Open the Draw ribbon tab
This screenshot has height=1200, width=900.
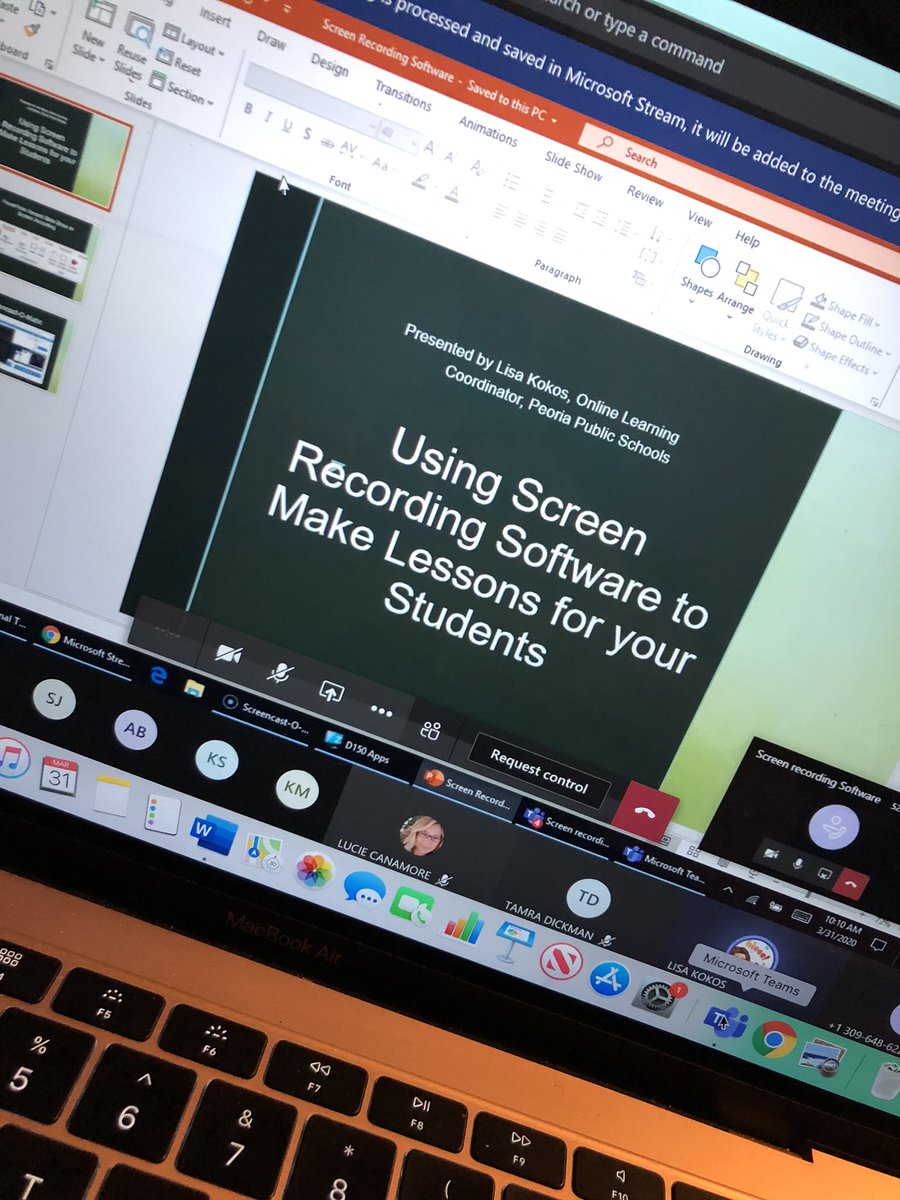click(270, 40)
